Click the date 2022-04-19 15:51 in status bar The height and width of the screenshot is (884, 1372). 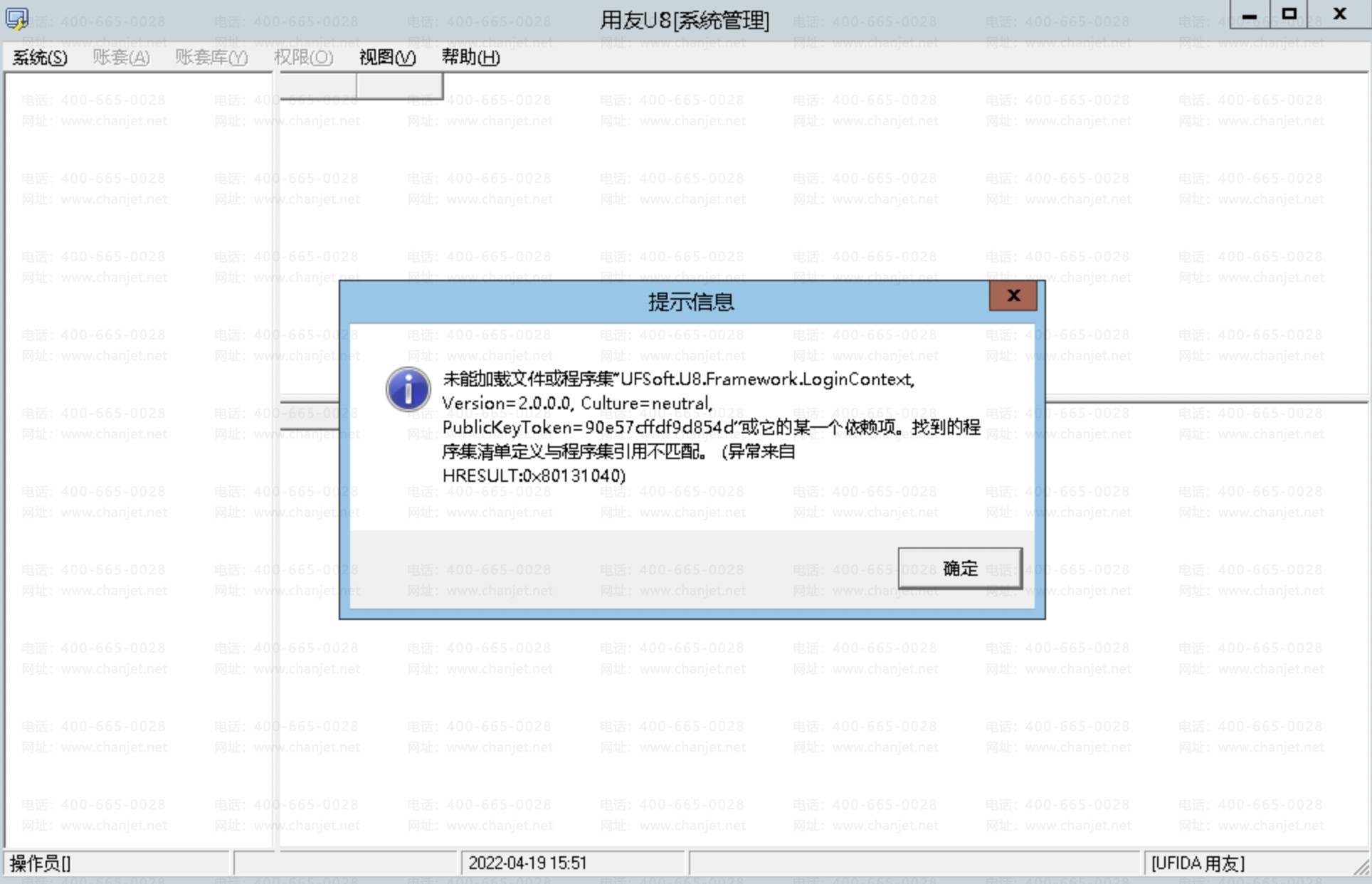(x=527, y=863)
